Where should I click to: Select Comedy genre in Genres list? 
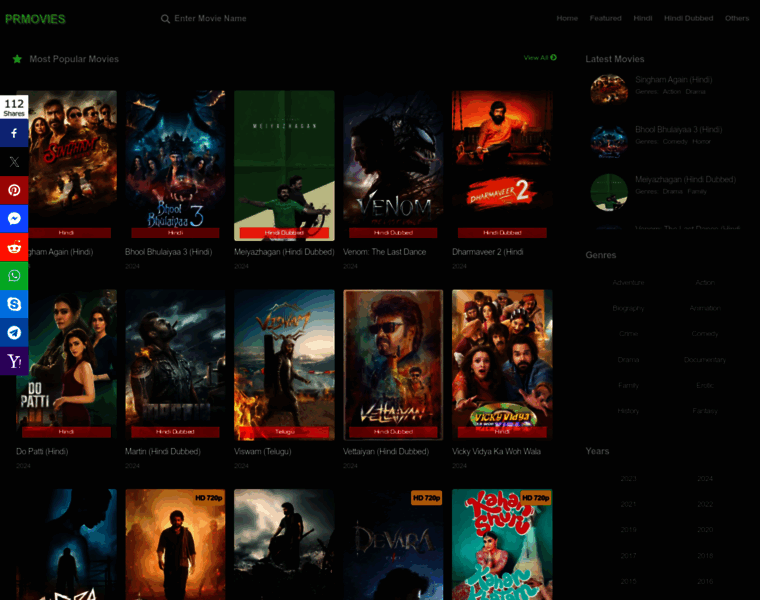tap(705, 334)
